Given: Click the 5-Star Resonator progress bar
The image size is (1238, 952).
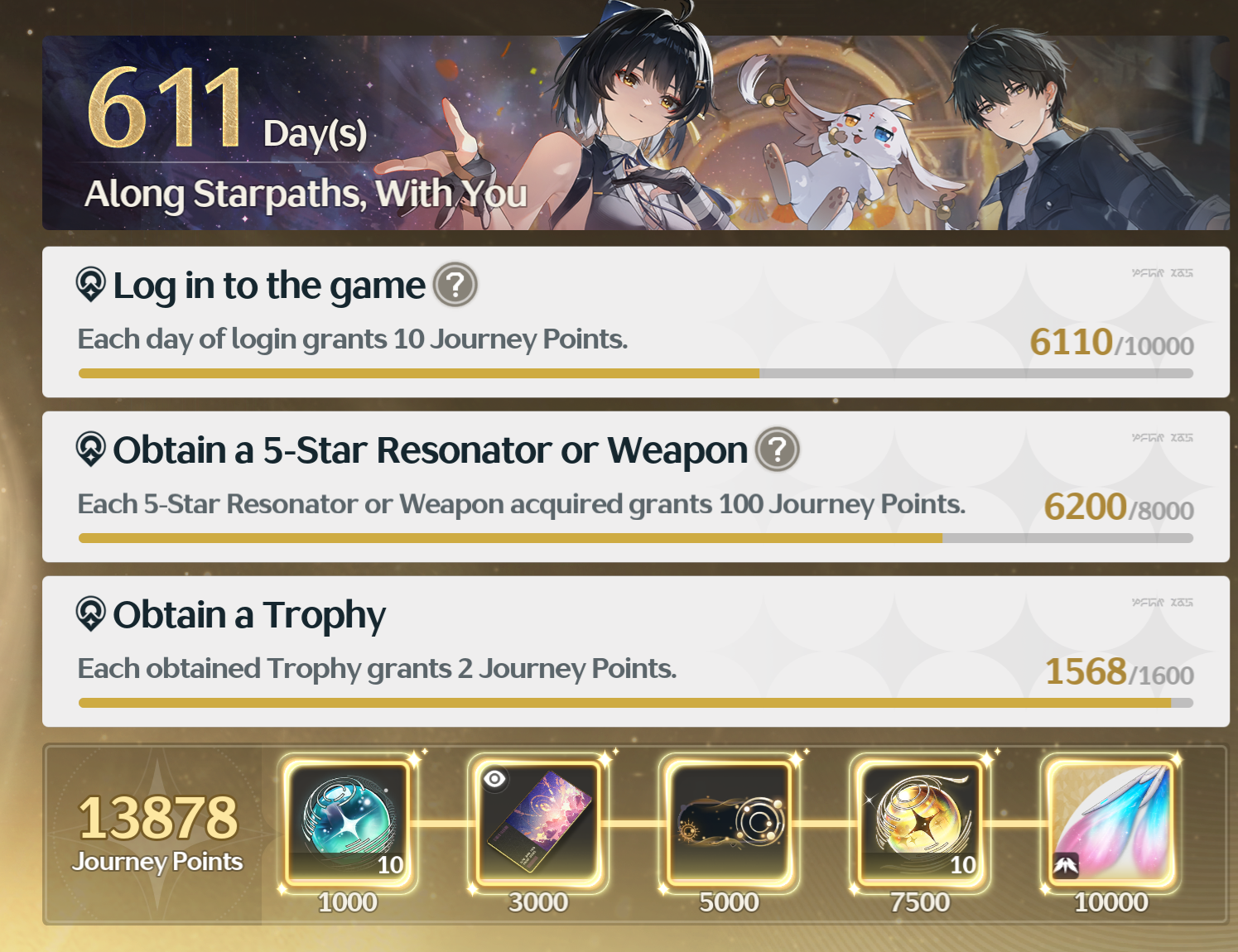Looking at the screenshot, I should 636,538.
